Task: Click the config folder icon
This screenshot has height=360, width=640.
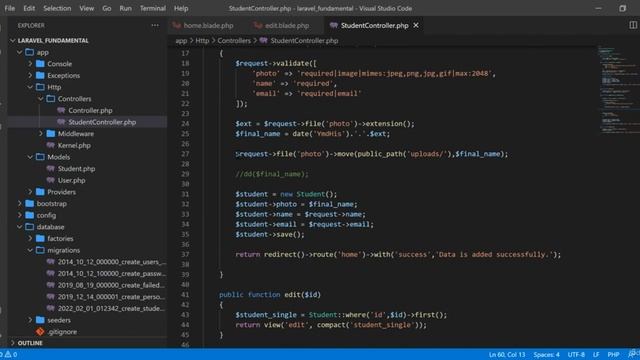Action: click(x=29, y=215)
